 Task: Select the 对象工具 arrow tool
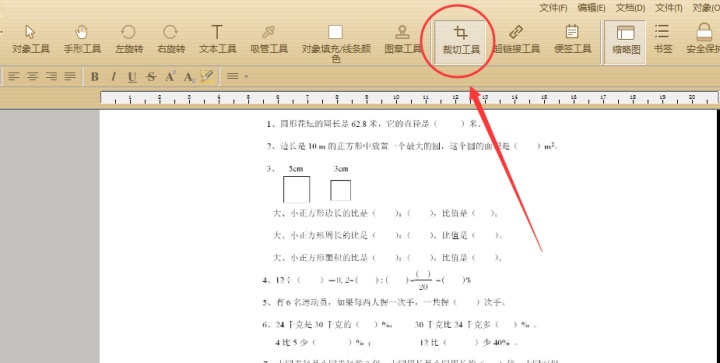30,39
